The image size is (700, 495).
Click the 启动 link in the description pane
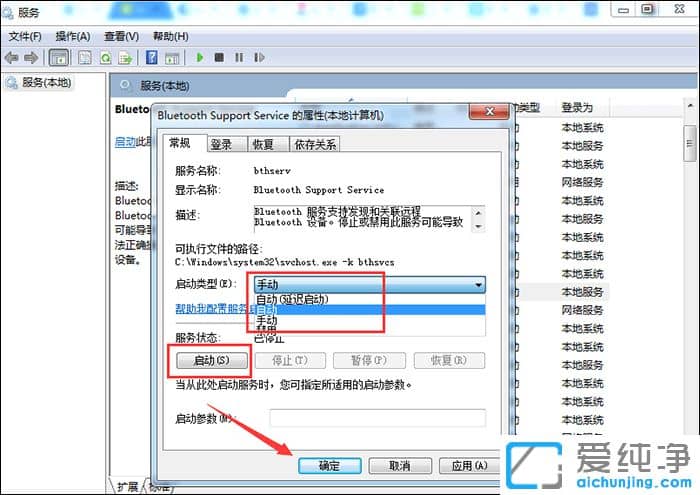[125, 142]
